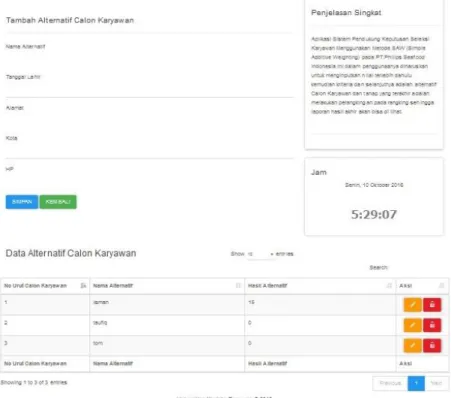The image size is (451, 398).
Task: Focus the Nama Alternatif input field
Action: coord(149,59)
